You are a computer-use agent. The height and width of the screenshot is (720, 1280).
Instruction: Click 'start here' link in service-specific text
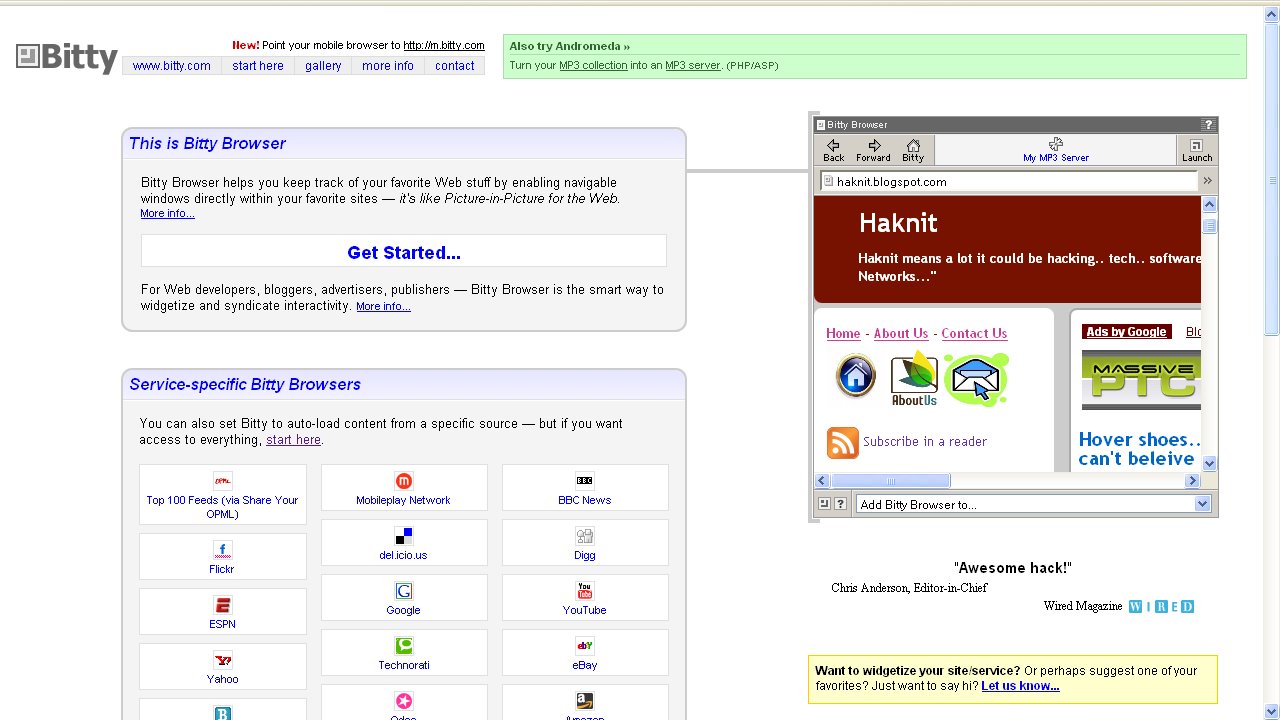pos(293,440)
